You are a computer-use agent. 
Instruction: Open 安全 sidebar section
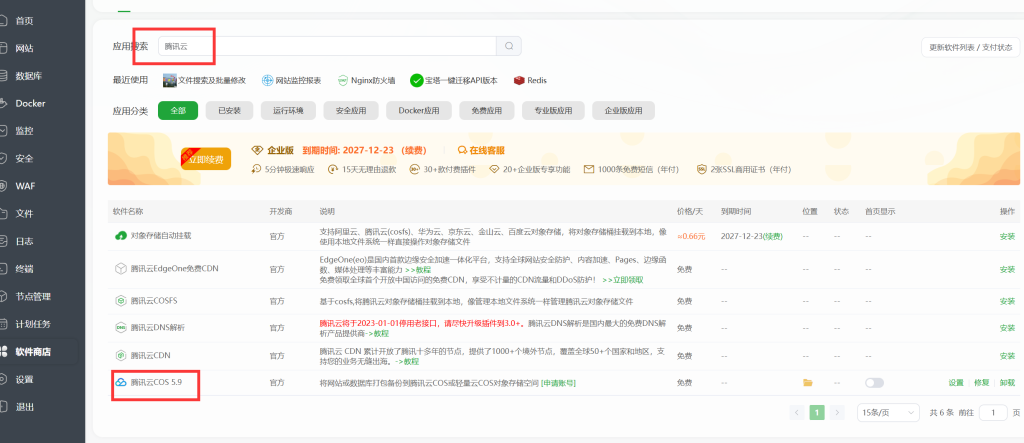coord(24,158)
